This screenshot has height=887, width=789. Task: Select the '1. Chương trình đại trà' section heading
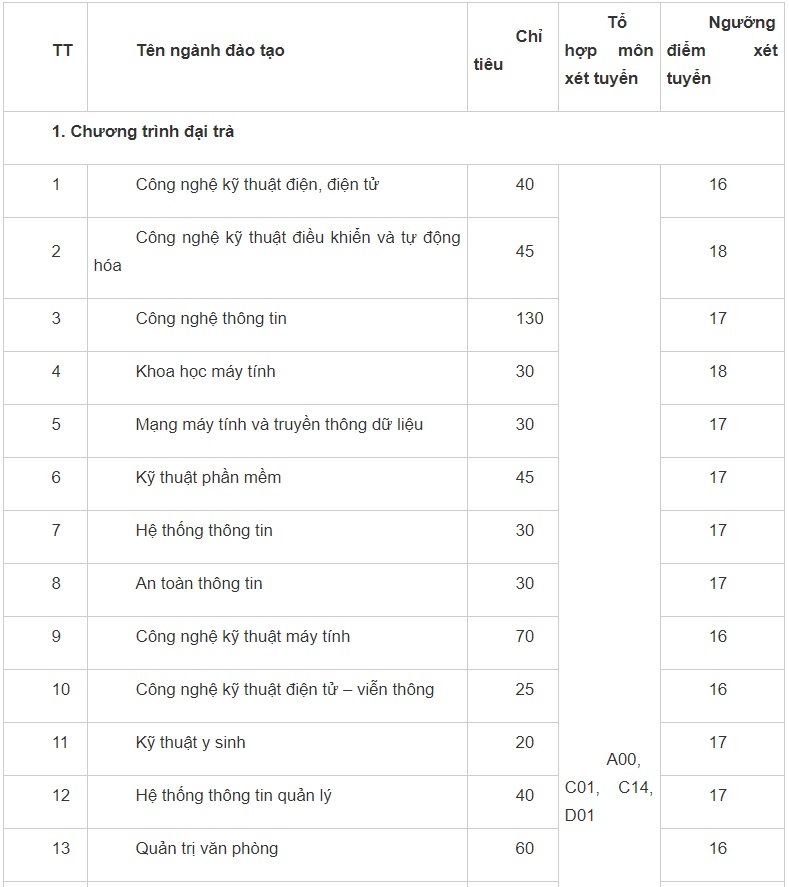click(x=143, y=131)
